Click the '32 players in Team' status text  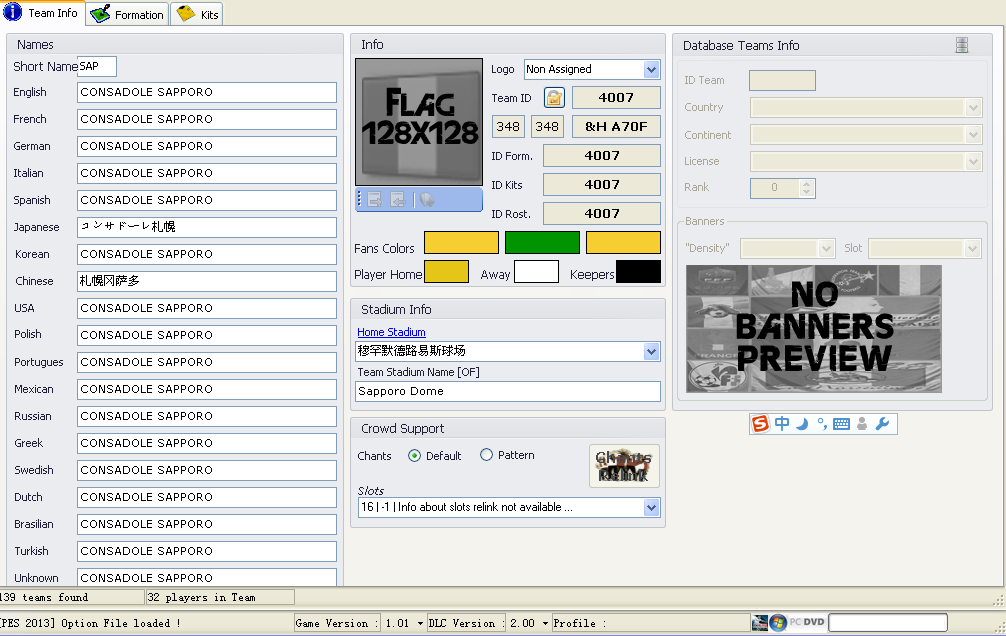(201, 597)
